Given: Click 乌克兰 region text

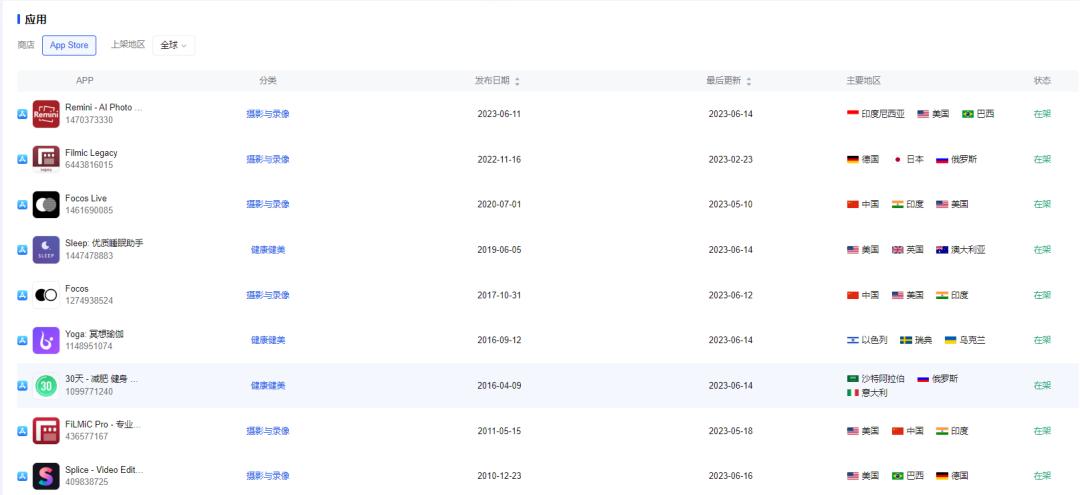Looking at the screenshot, I should [x=973, y=340].
